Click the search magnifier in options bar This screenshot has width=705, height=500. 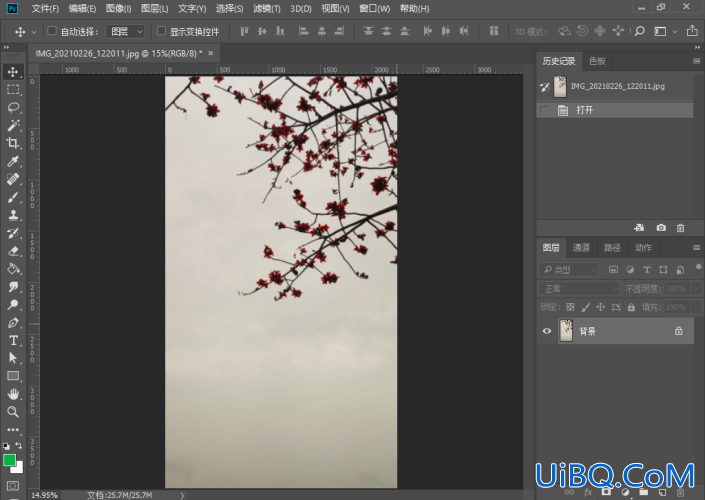[639, 31]
